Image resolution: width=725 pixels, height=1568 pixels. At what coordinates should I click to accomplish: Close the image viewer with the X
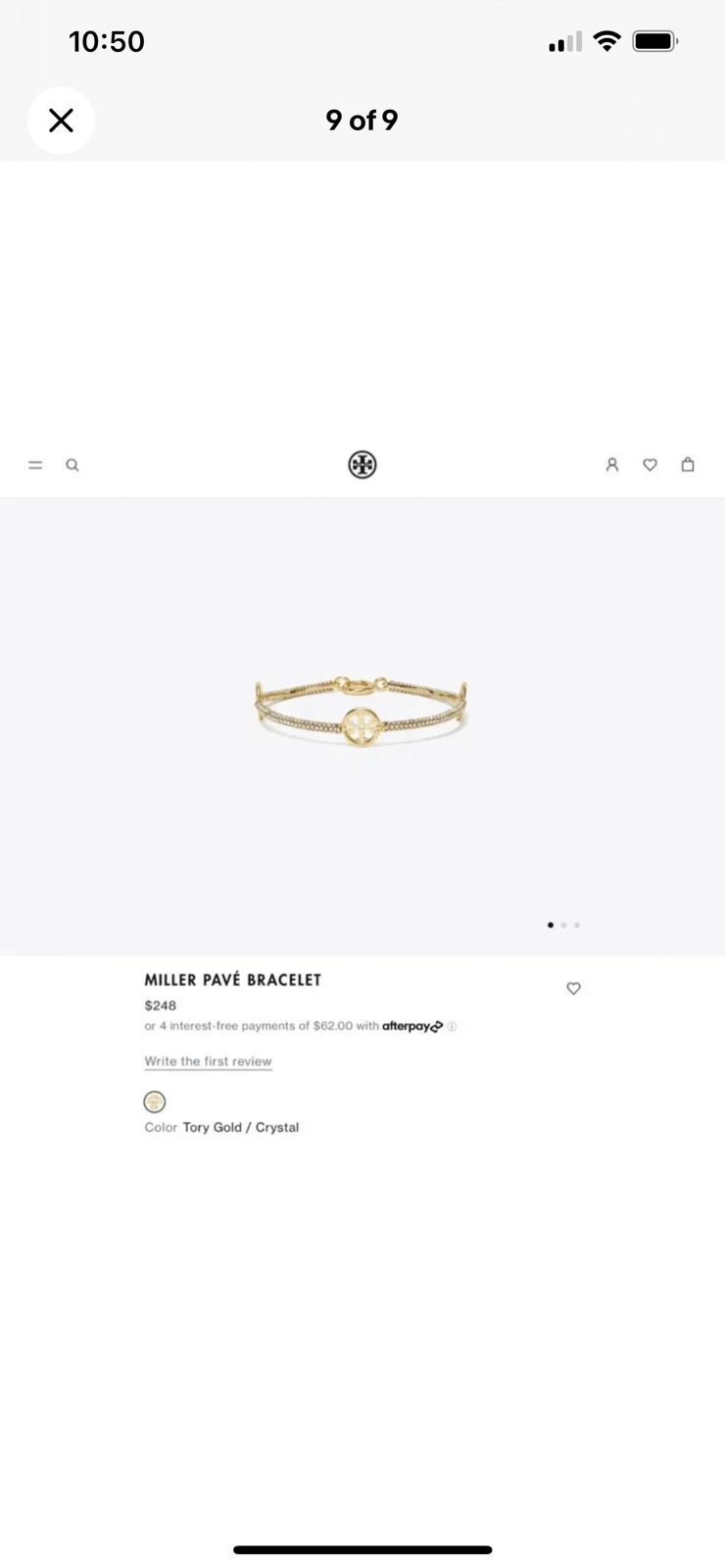(x=61, y=121)
